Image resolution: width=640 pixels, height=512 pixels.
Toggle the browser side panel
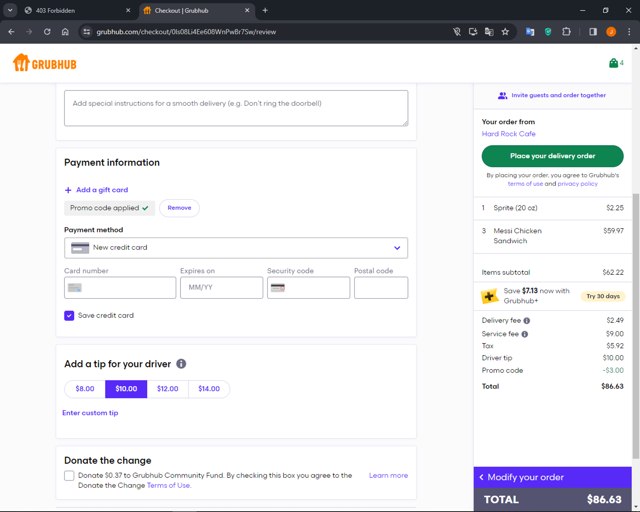coord(593,31)
